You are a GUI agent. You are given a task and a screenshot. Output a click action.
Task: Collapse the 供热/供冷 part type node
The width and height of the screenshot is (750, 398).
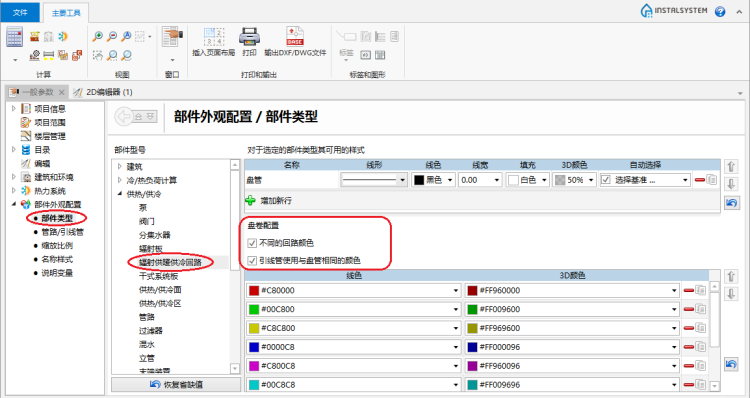click(x=120, y=194)
